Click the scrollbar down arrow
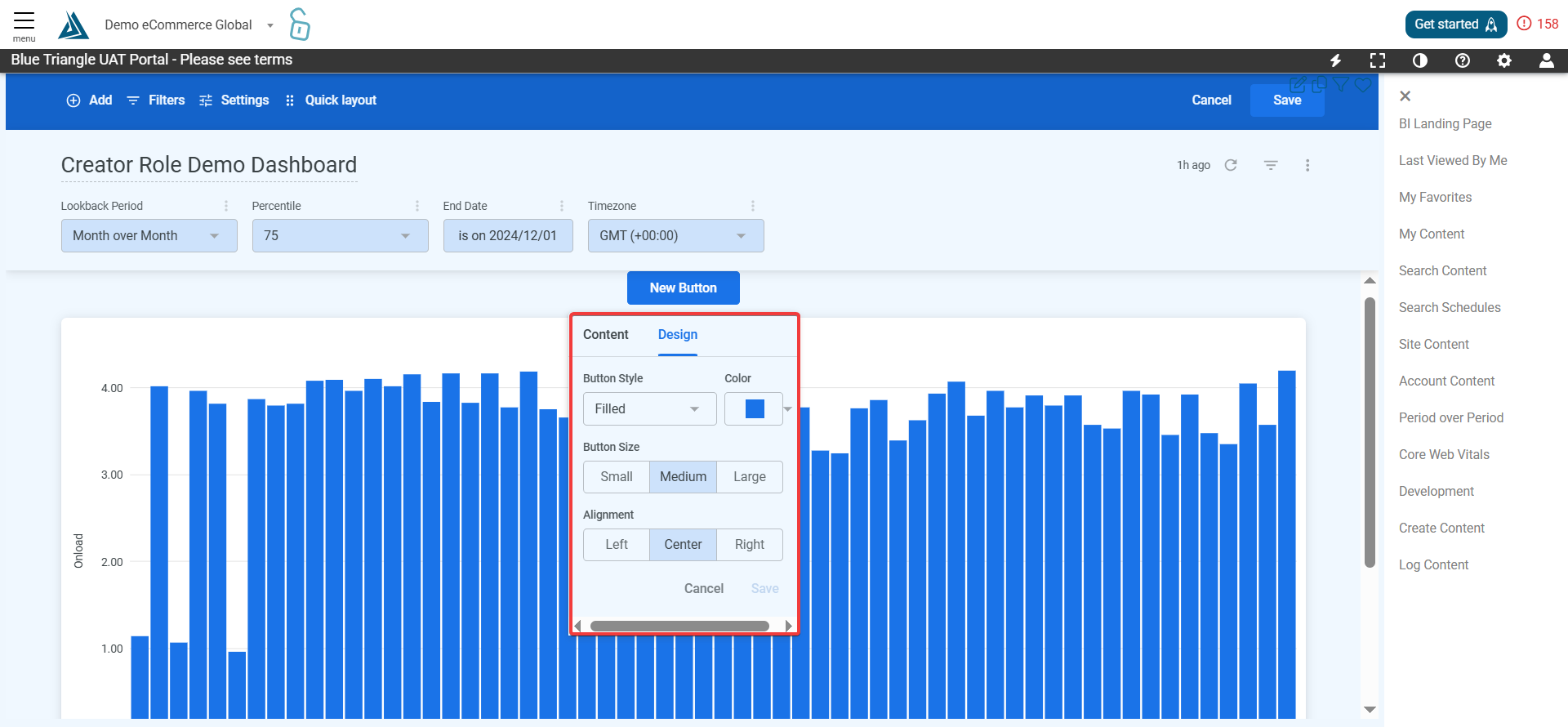The image size is (1568, 727). point(1370,710)
